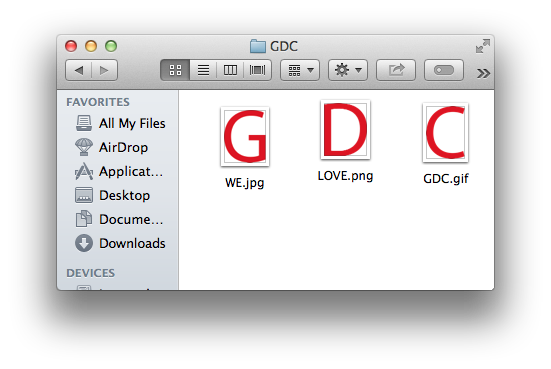Screen dimensions: 551x369
Task: Go back with the left arrow
Action: coord(79,70)
